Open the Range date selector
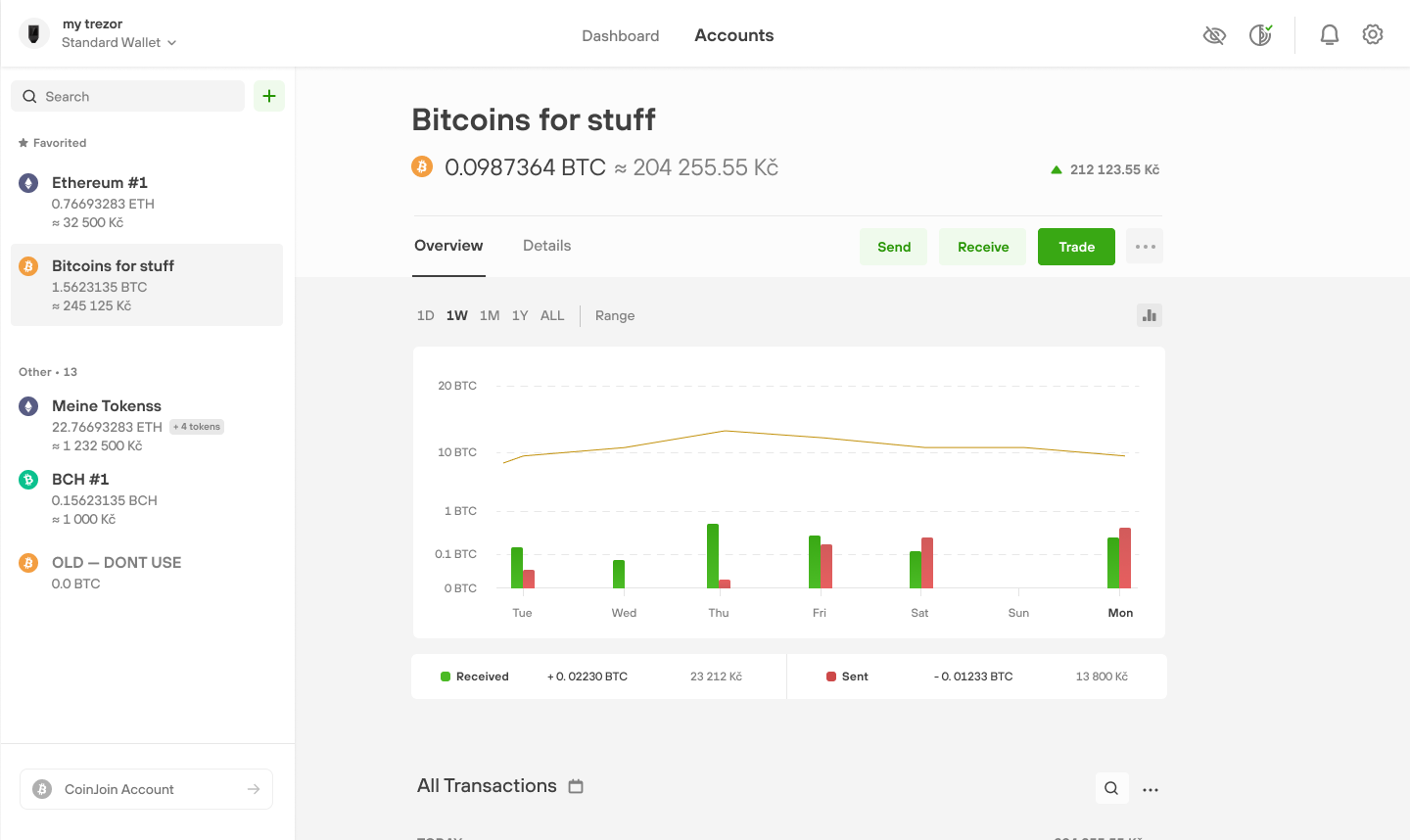The width and height of the screenshot is (1410, 840). click(x=615, y=314)
